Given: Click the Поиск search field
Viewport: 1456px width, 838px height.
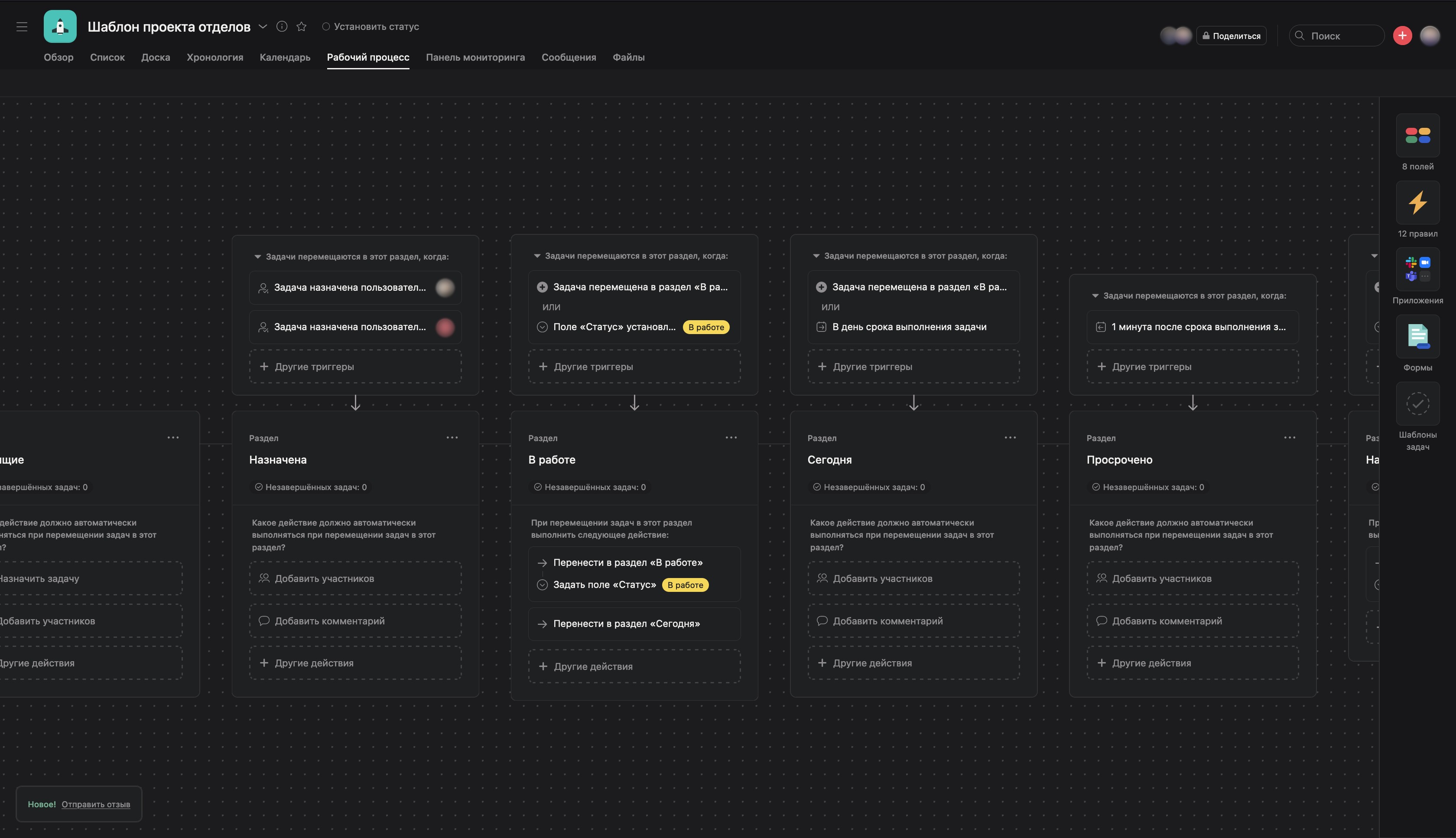Looking at the screenshot, I should (x=1336, y=36).
